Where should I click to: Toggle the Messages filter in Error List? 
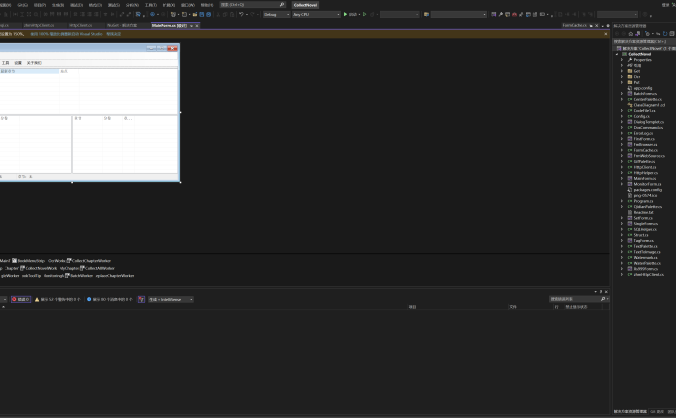tap(109, 299)
